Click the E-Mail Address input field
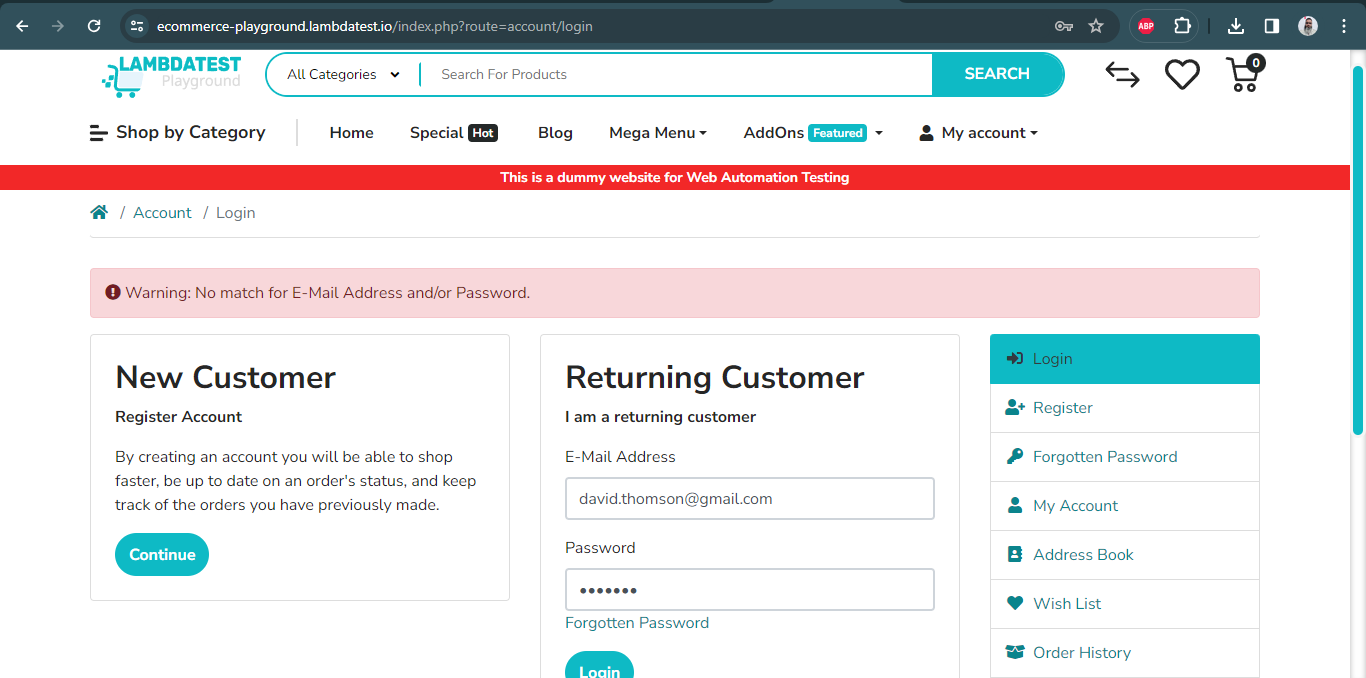Image resolution: width=1366 pixels, height=678 pixels. click(x=750, y=498)
